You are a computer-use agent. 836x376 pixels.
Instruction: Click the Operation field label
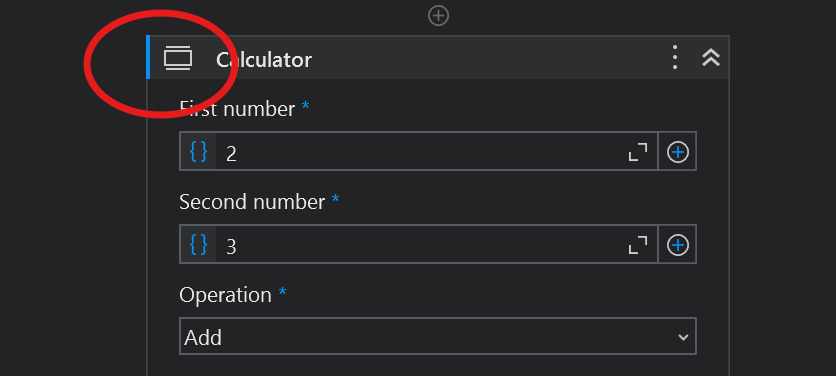tap(225, 294)
